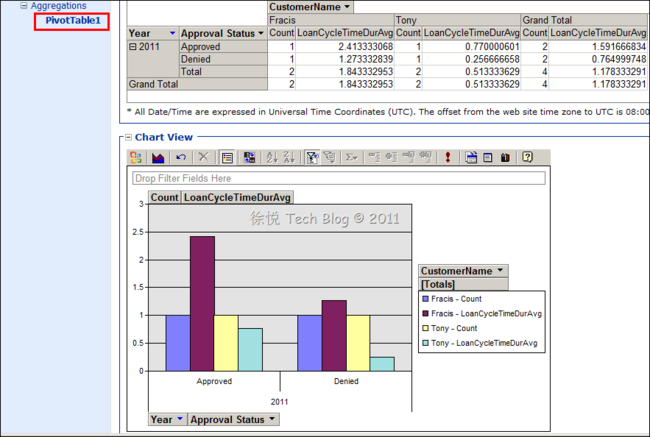This screenshot has height=437, width=650.
Task: Click the small teal Denied bar in chart
Action: 382,364
